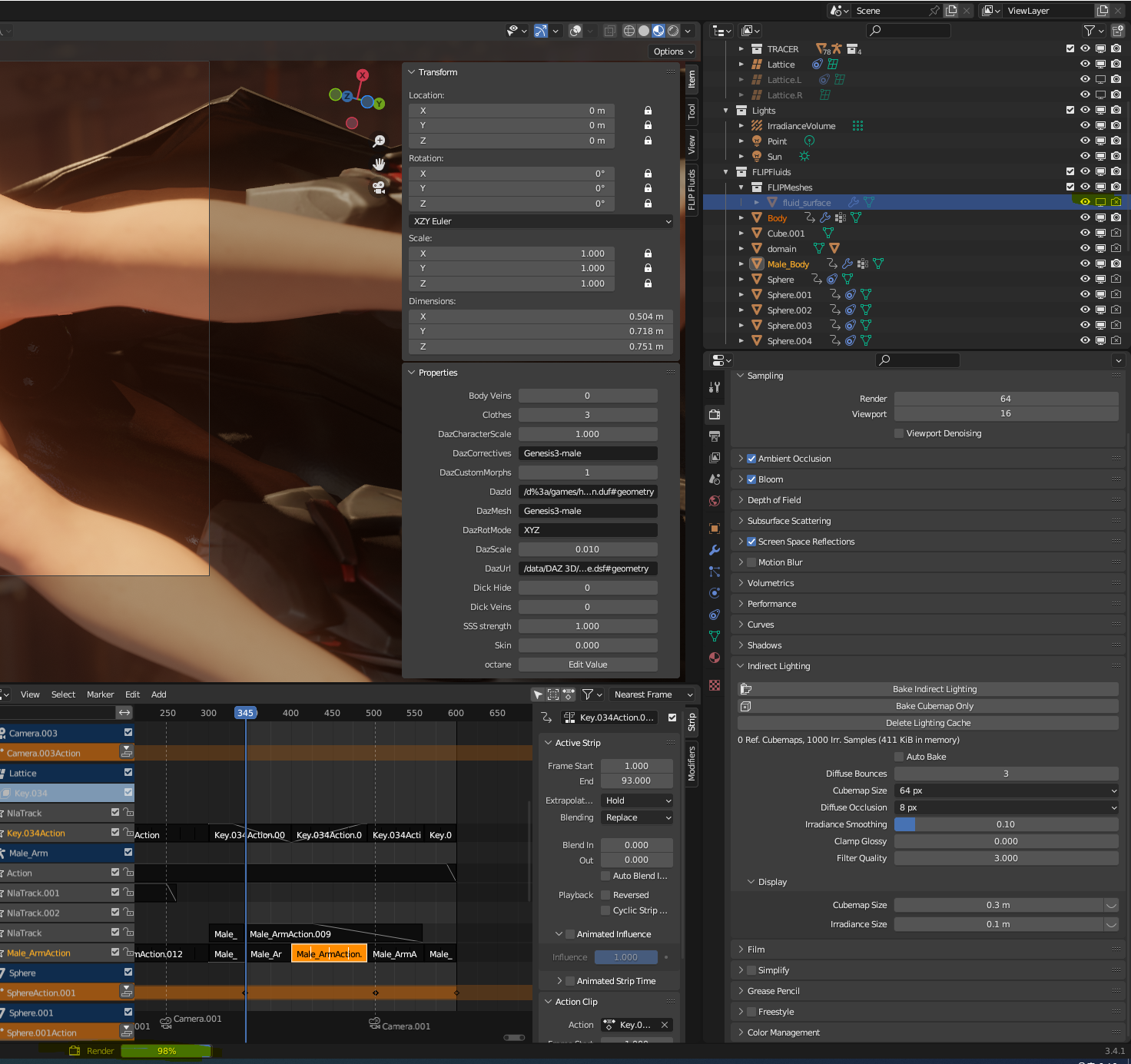Image resolution: width=1131 pixels, height=1064 pixels.
Task: Open the XZY Euler rotation order dropdown
Action: tap(540, 221)
